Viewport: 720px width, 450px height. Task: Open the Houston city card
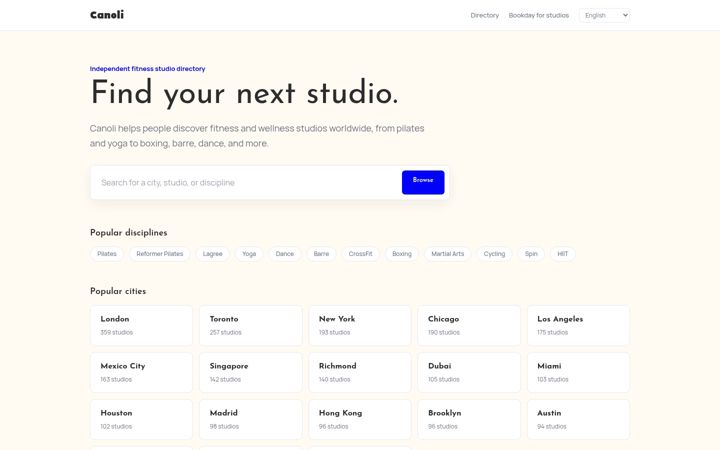pos(141,419)
